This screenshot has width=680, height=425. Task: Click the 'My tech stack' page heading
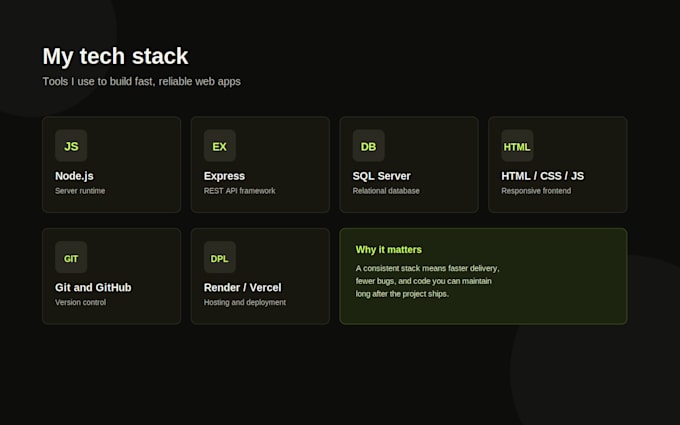point(115,56)
